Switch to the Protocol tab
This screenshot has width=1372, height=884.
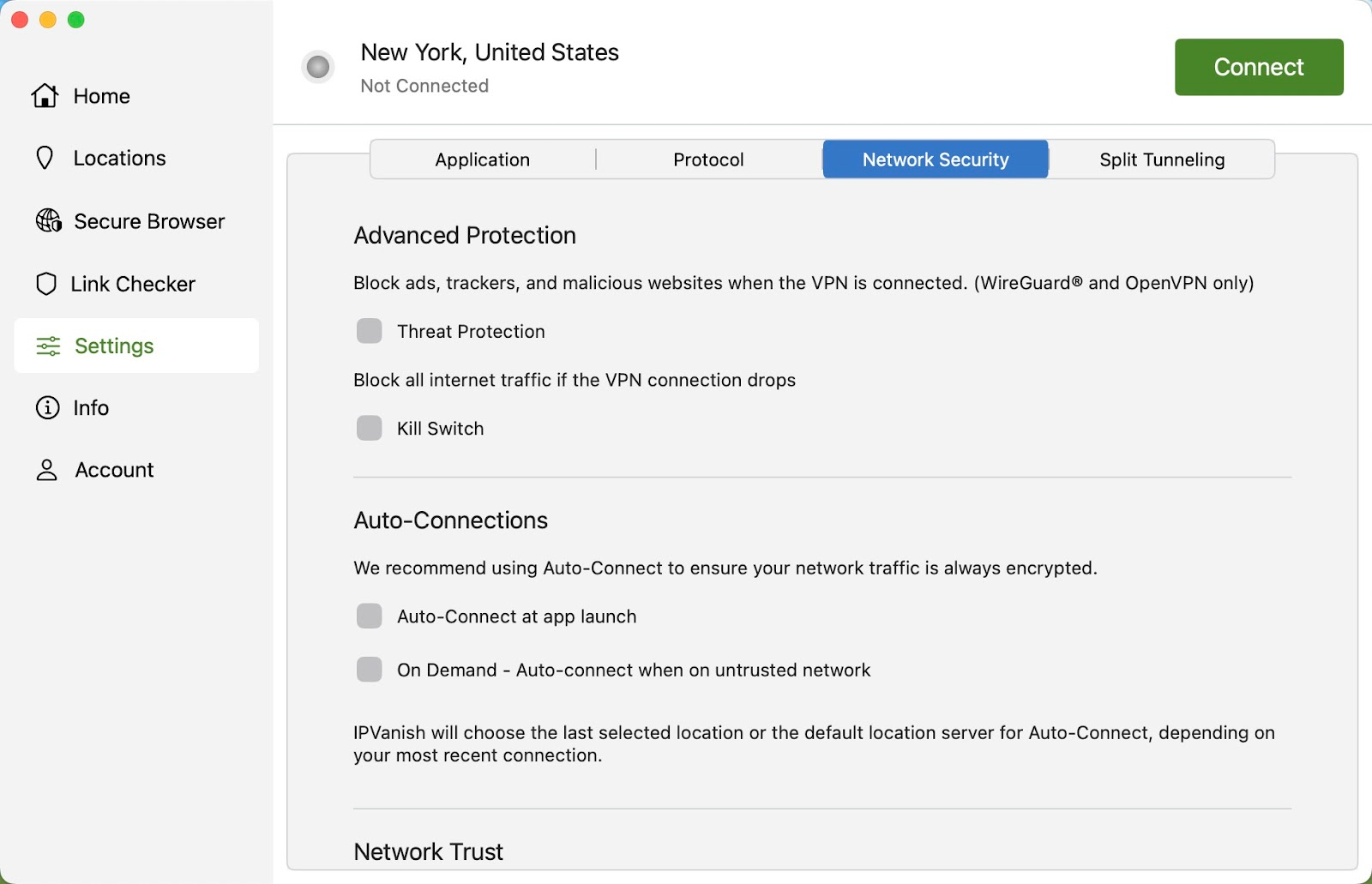(709, 159)
